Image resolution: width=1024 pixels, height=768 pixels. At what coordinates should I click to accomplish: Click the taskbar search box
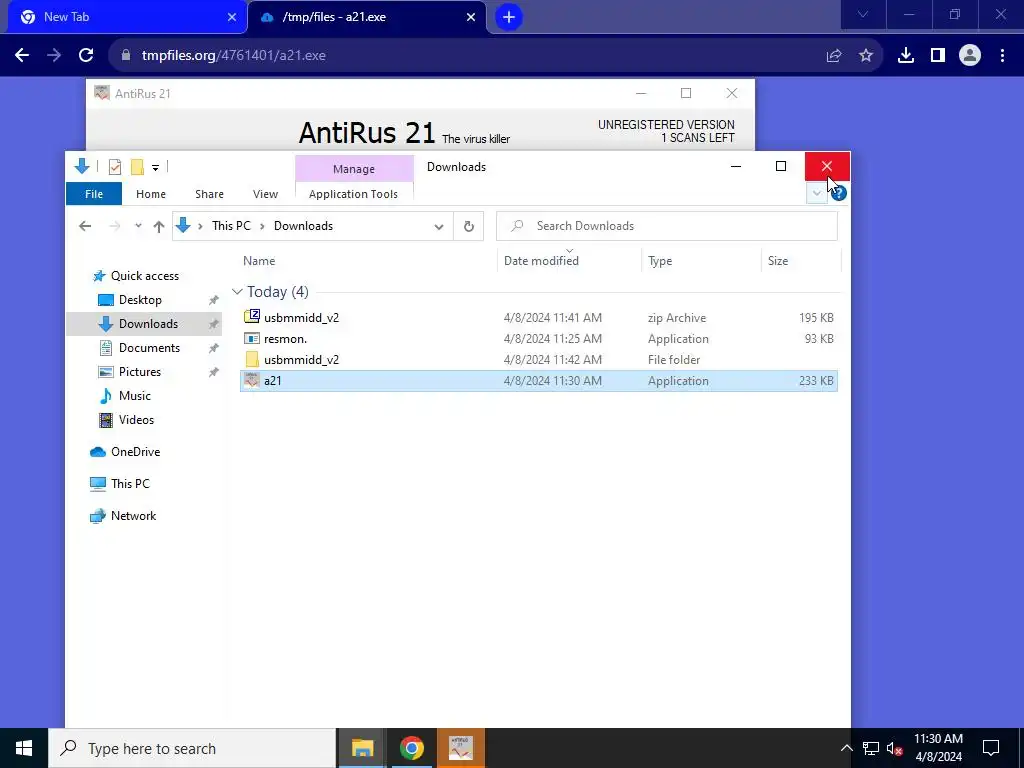pyautogui.click(x=192, y=748)
